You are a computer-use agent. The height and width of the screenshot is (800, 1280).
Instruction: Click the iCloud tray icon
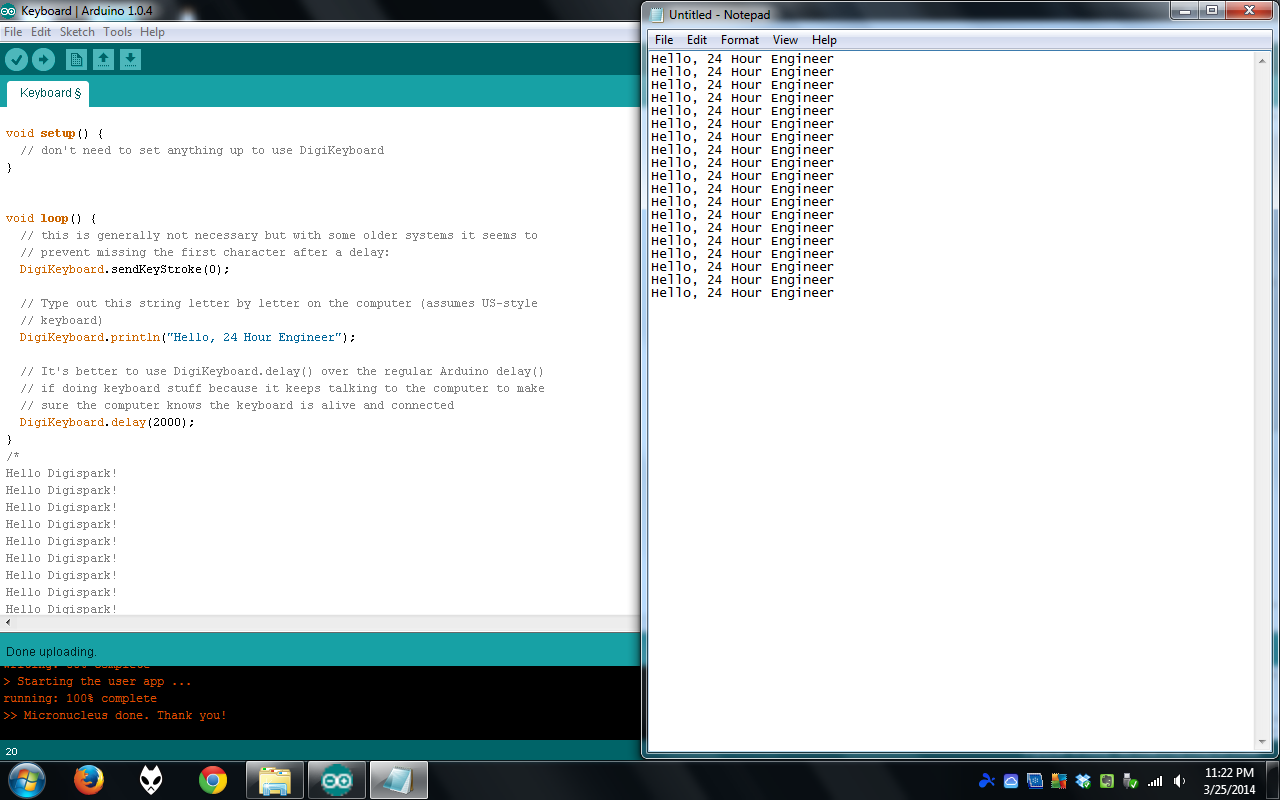coord(1011,781)
